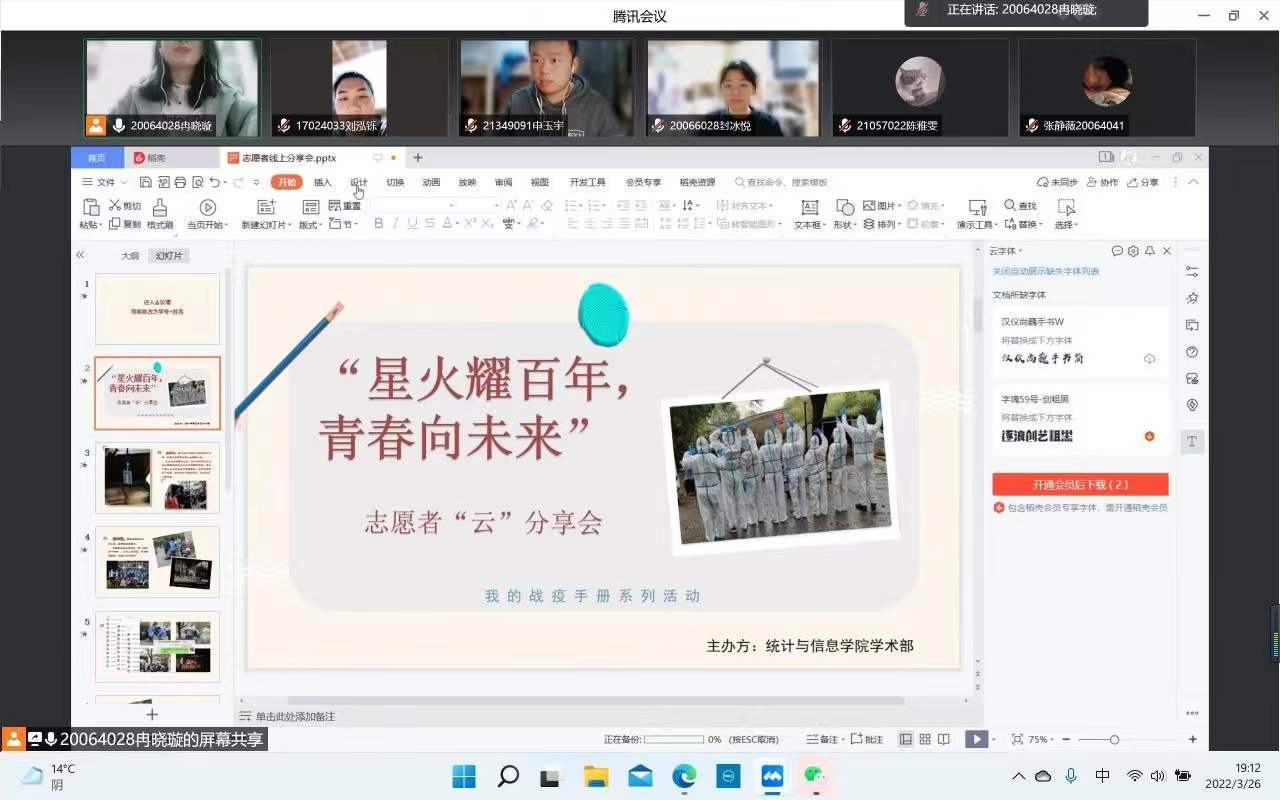This screenshot has height=800, width=1280.
Task: Click the 关闭自动展示缺失字体列表 link
Action: point(1045,271)
